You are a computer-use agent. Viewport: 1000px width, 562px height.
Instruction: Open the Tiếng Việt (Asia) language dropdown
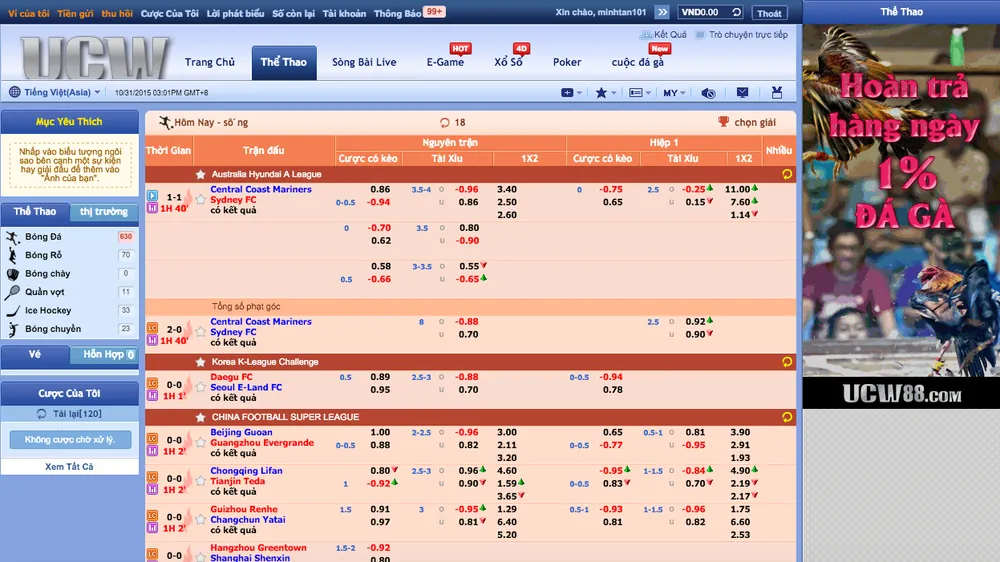[x=55, y=93]
